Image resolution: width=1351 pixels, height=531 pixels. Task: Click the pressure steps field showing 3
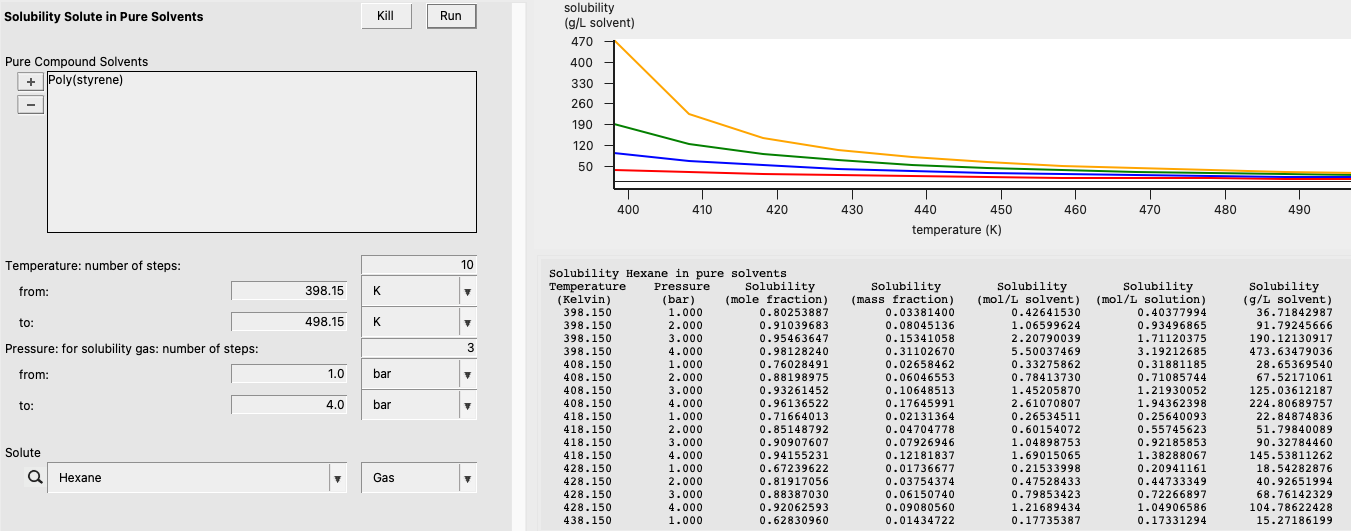tap(418, 348)
